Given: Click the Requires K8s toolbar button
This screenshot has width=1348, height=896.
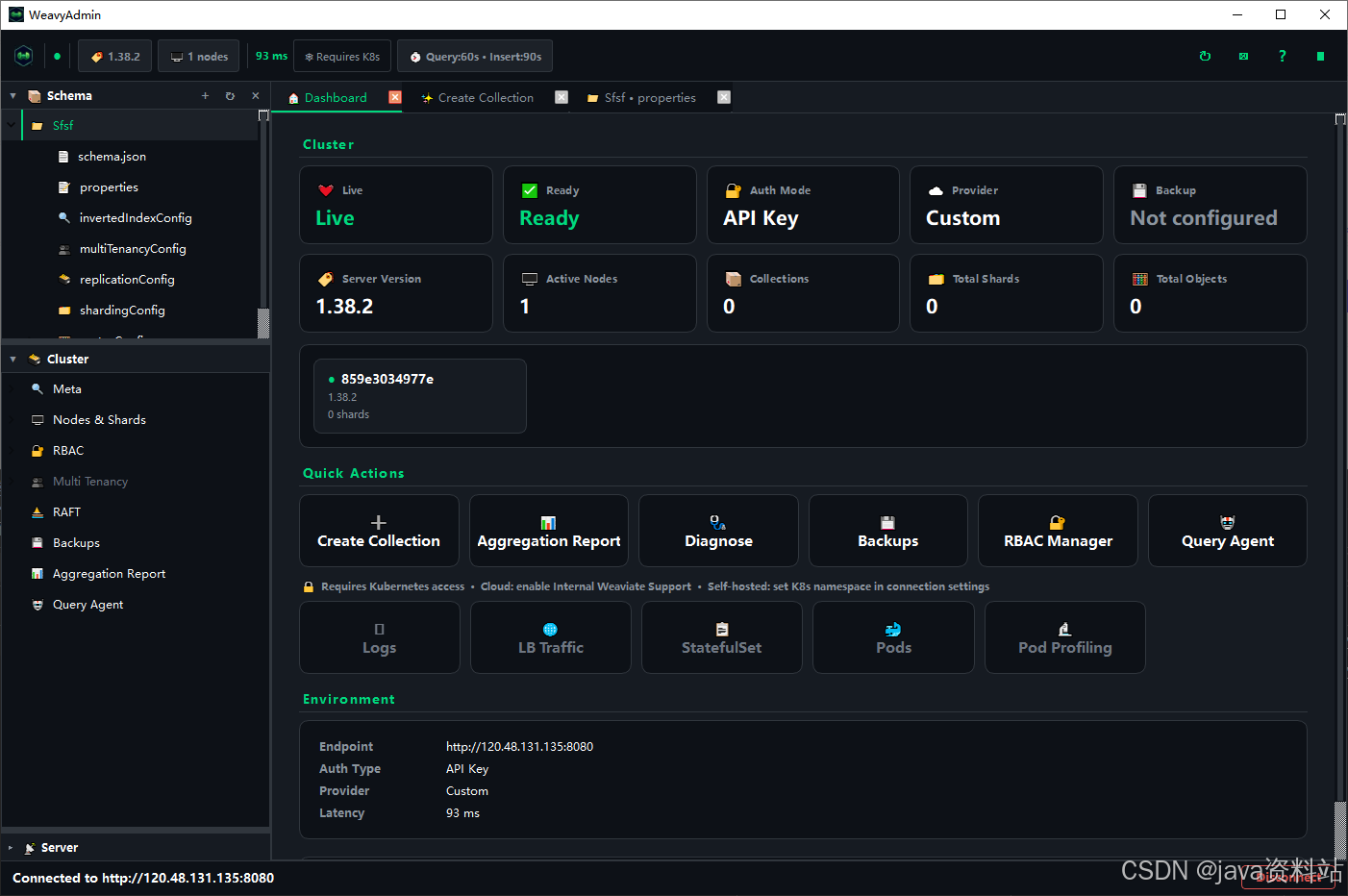Looking at the screenshot, I should (x=342, y=57).
